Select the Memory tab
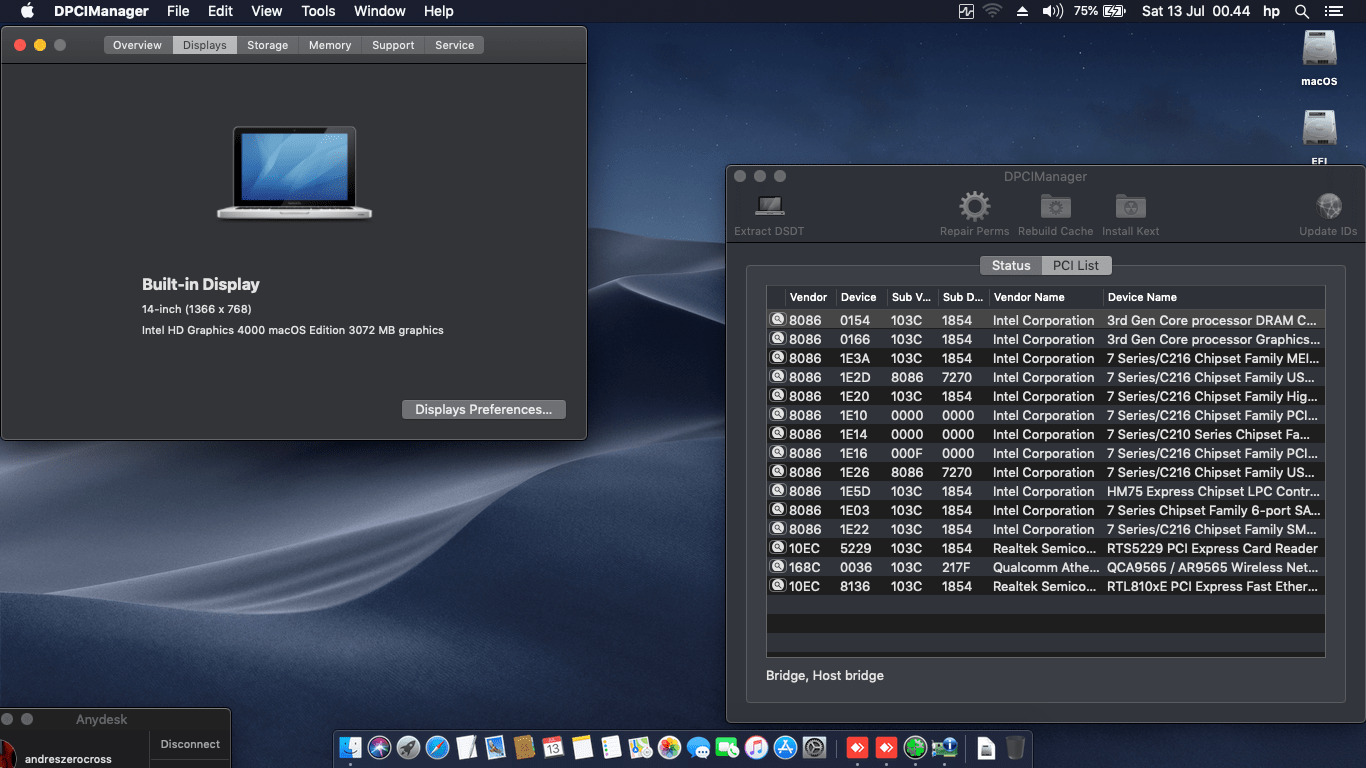Image resolution: width=1366 pixels, height=768 pixels. coord(330,45)
